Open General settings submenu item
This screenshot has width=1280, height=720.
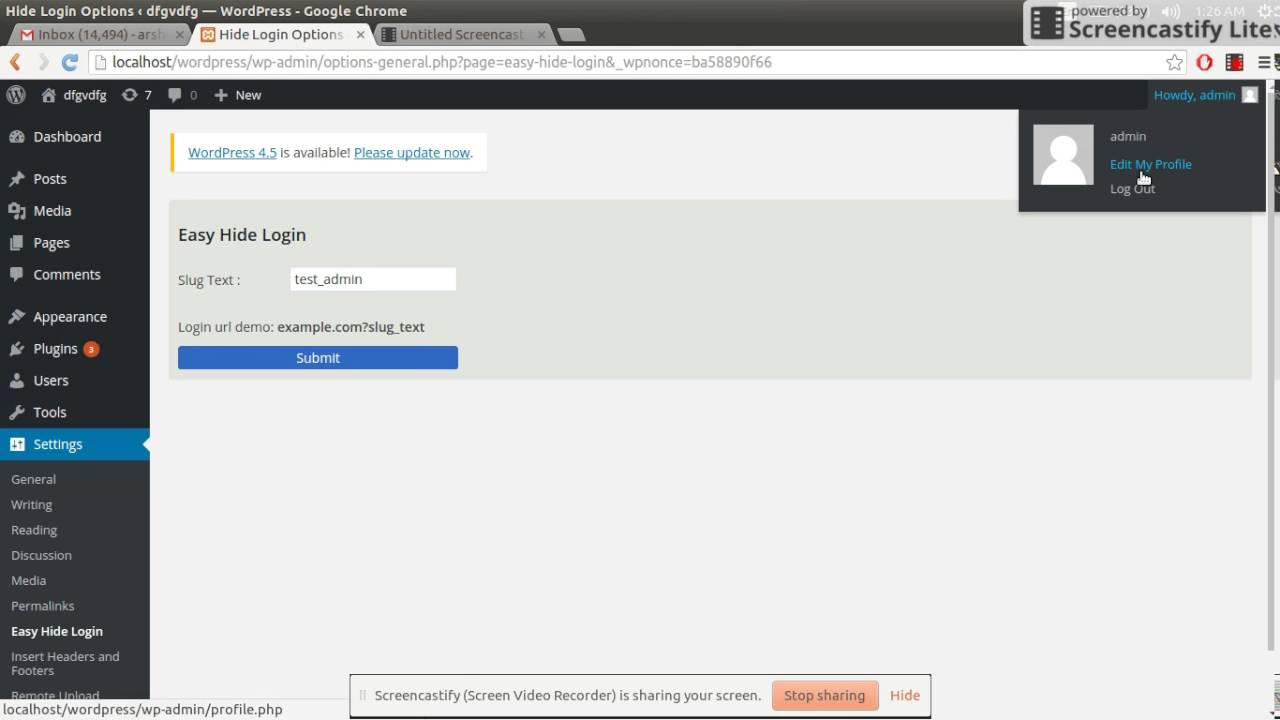34,480
